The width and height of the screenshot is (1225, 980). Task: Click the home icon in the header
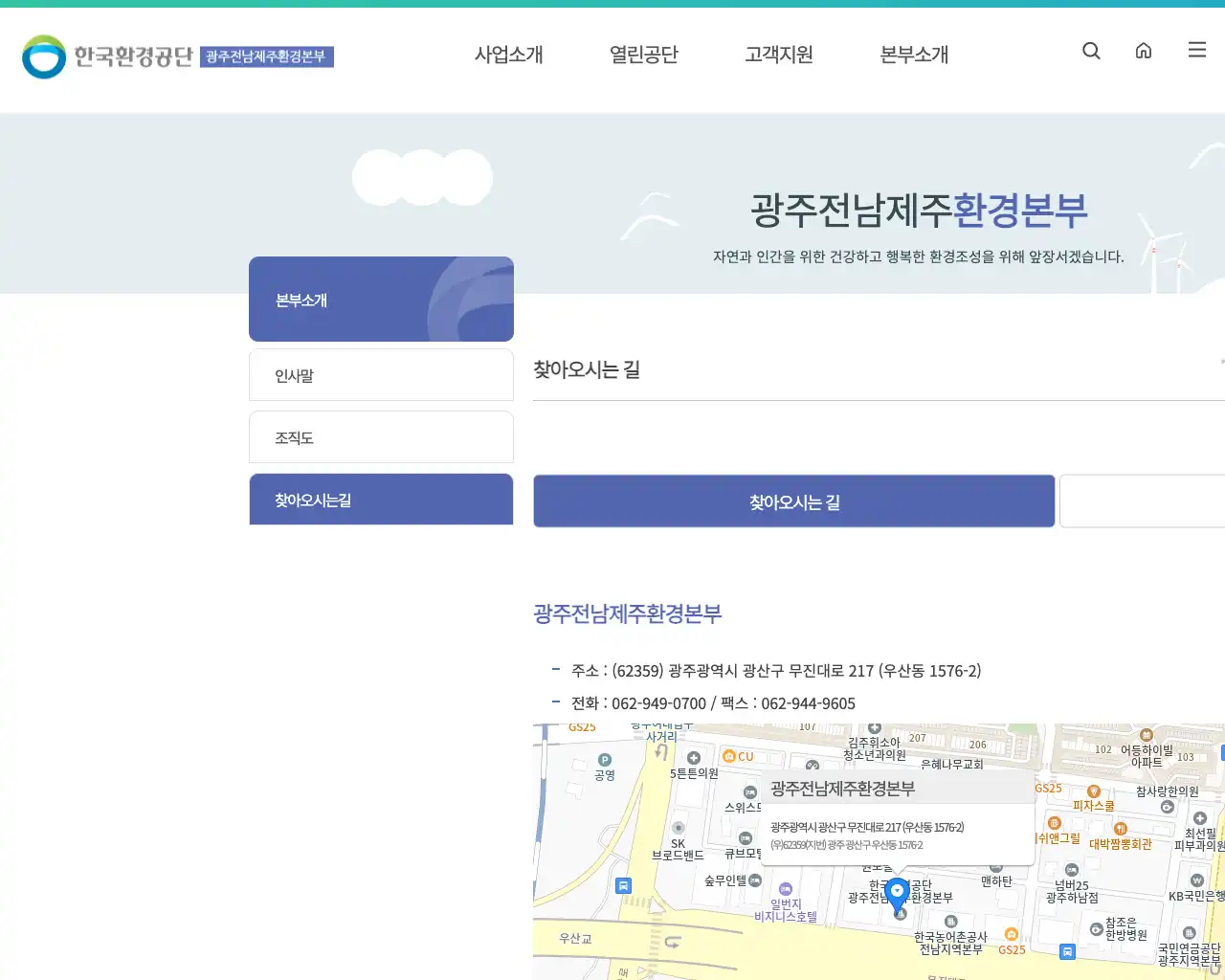pos(1143,51)
